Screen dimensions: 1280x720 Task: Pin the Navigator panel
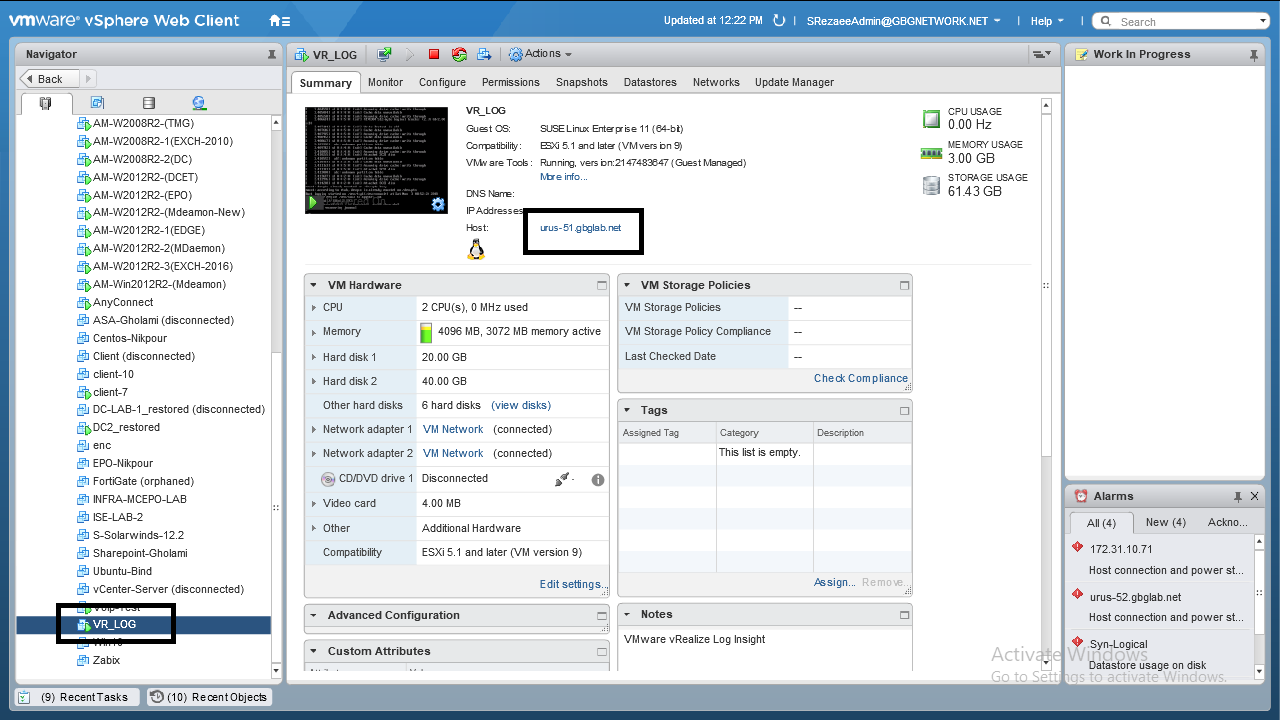pyautogui.click(x=271, y=55)
